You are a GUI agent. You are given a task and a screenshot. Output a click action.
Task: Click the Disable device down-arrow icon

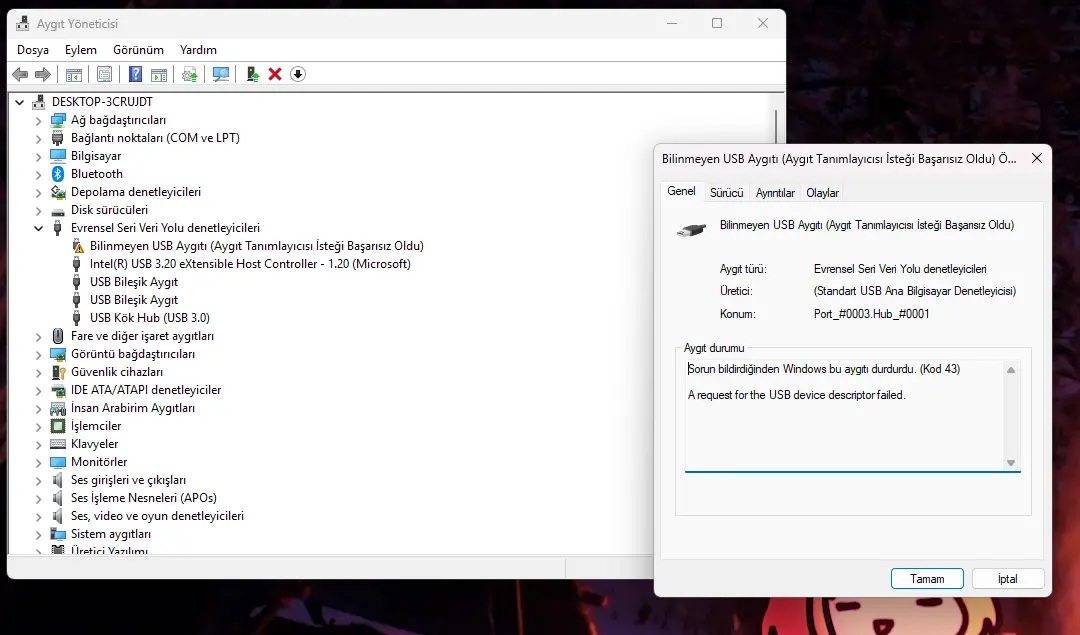click(x=298, y=74)
